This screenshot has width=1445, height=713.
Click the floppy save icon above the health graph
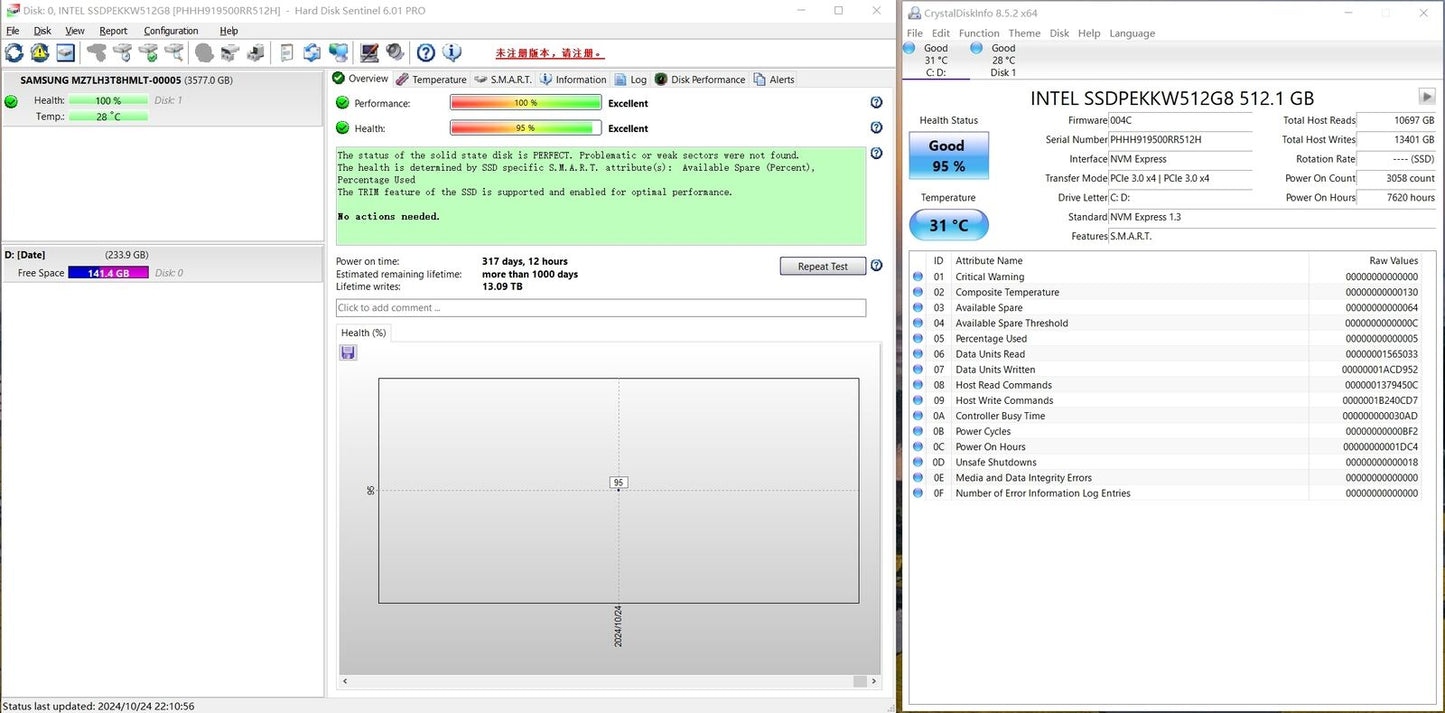tap(348, 352)
